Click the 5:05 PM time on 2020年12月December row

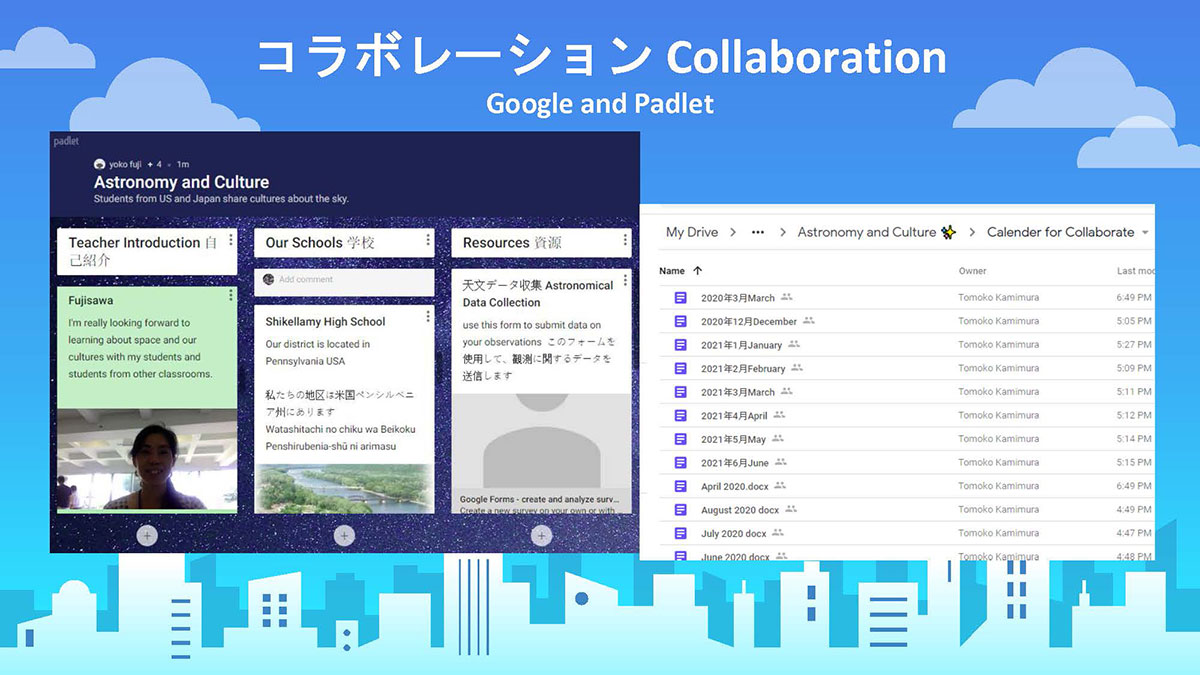point(1134,321)
